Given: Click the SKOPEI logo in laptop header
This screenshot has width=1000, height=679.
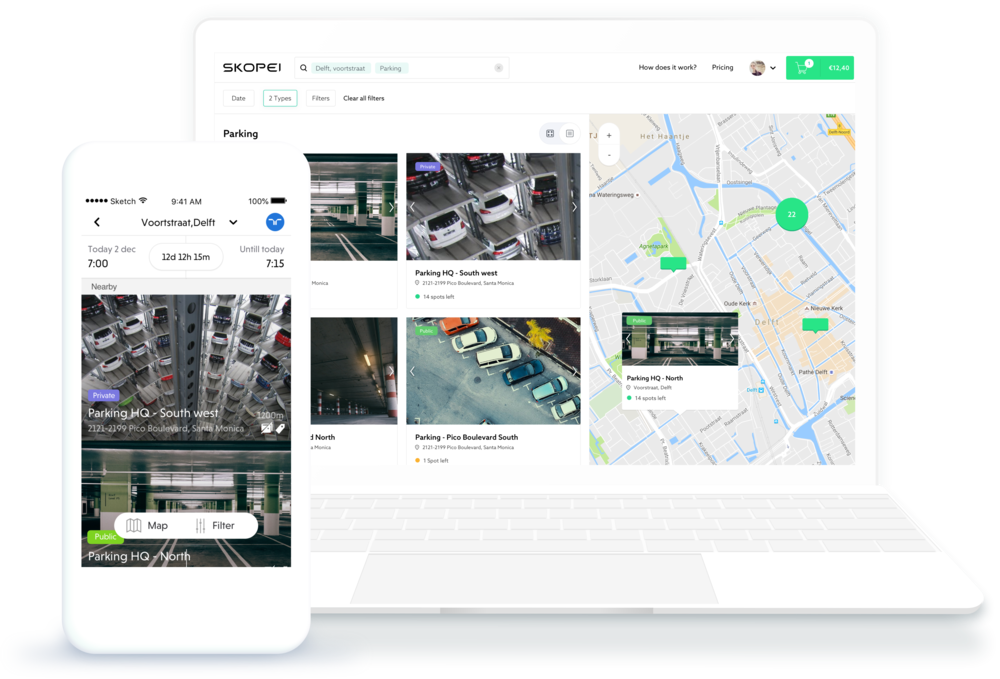Looking at the screenshot, I should 251,68.
